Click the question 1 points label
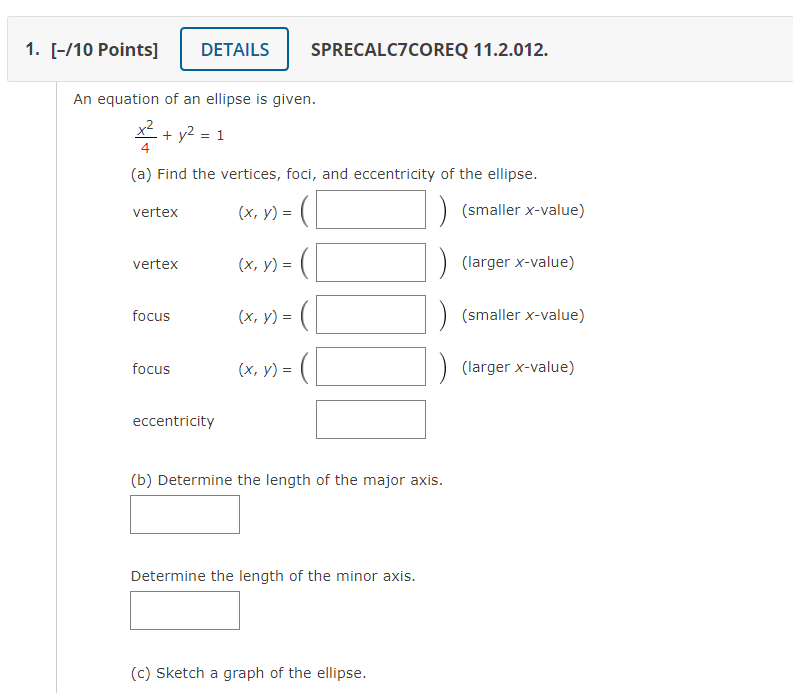 pyautogui.click(x=92, y=50)
